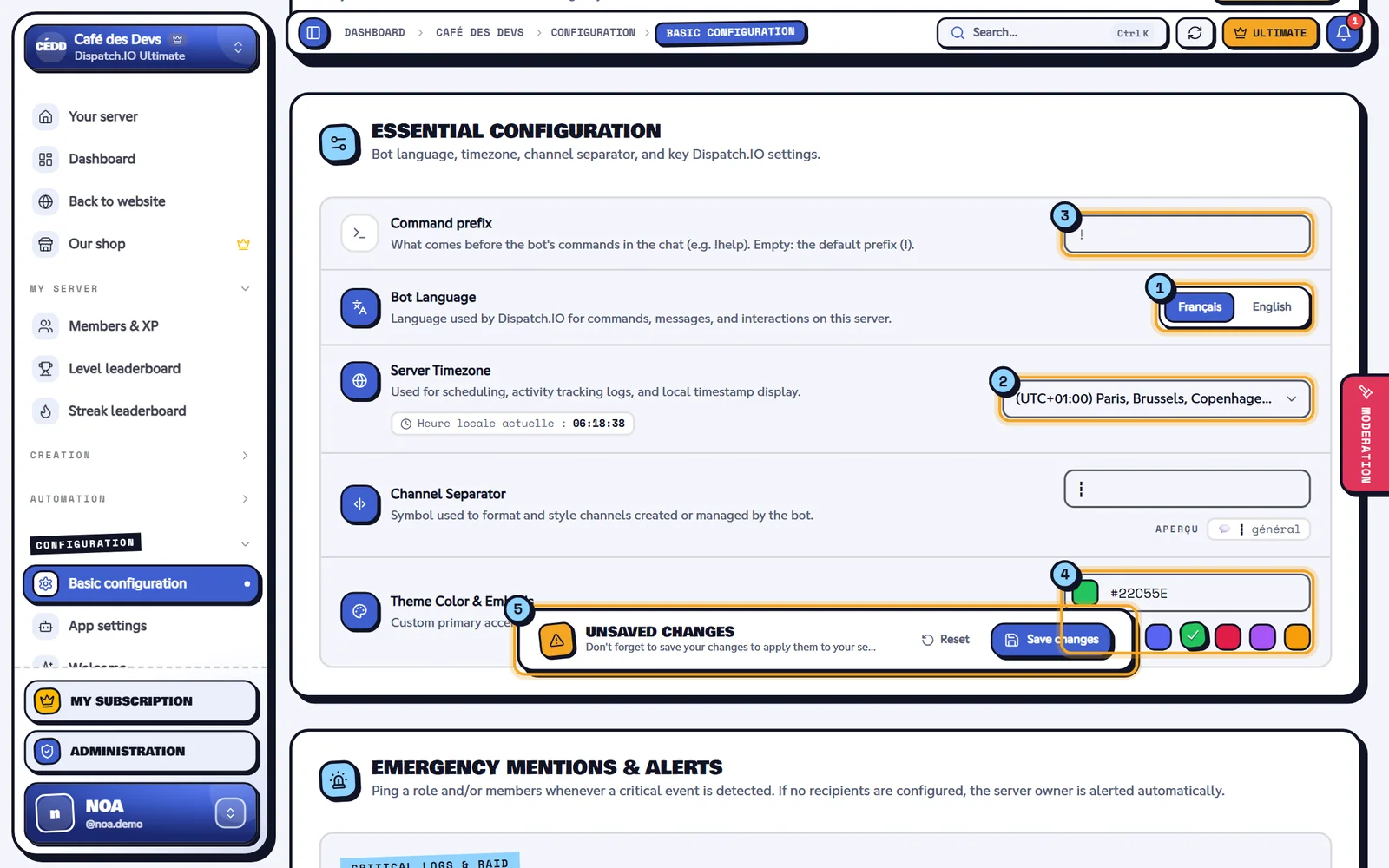Pick the purple theme color swatch
The width and height of the screenshot is (1389, 868).
[x=1262, y=637]
